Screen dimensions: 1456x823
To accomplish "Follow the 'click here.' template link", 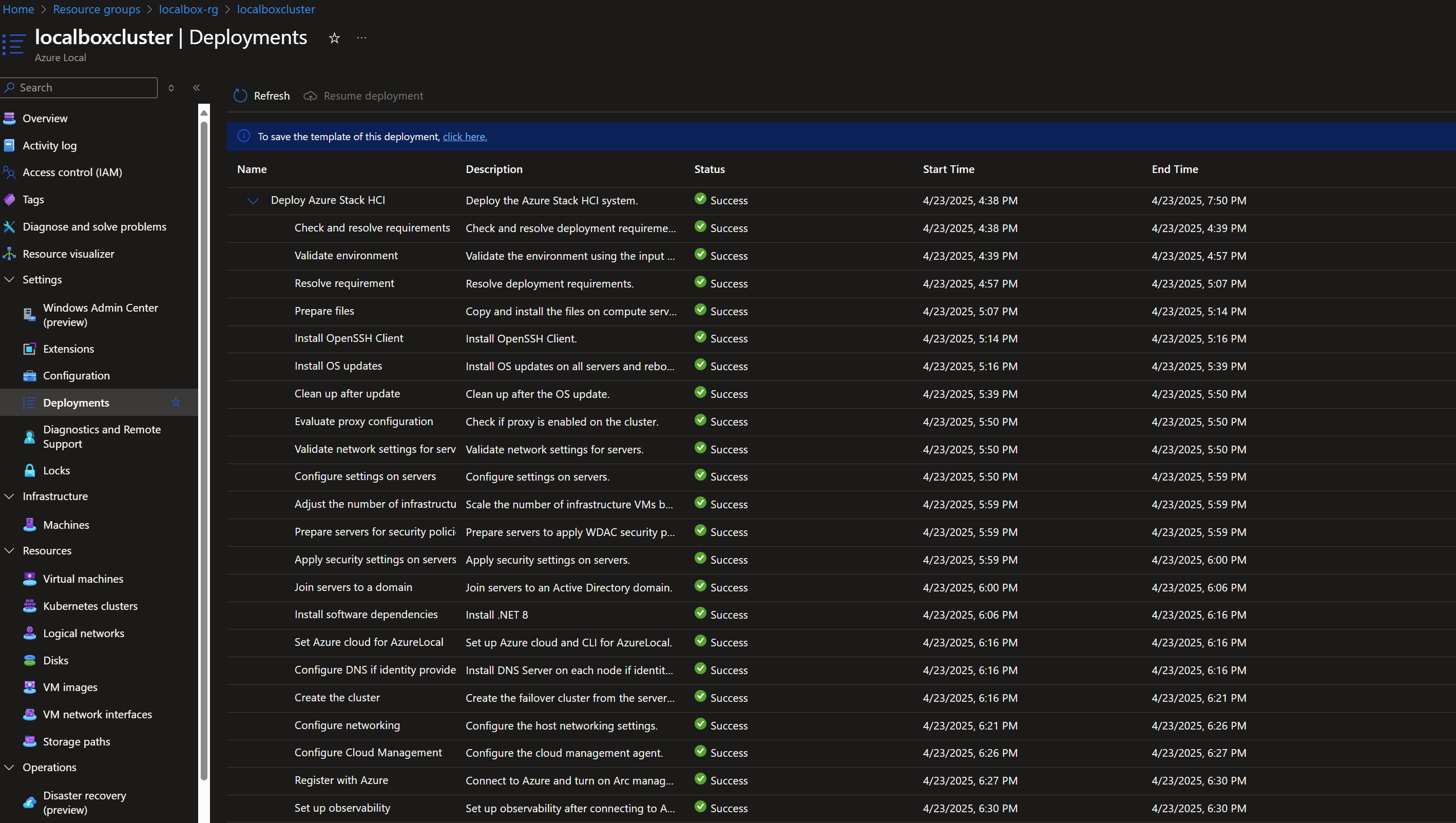I will [465, 136].
